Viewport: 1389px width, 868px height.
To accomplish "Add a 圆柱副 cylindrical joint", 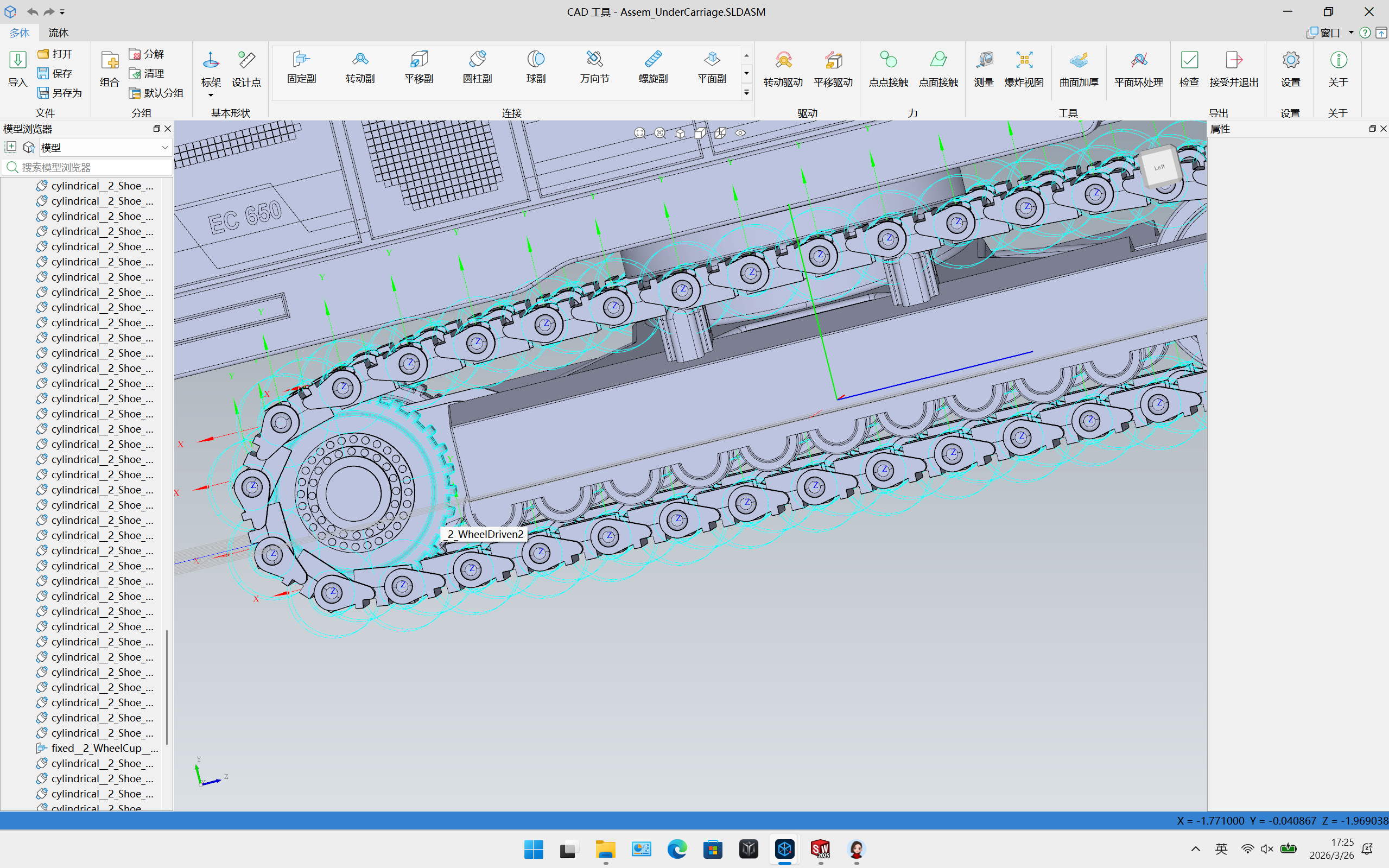I will point(477,68).
